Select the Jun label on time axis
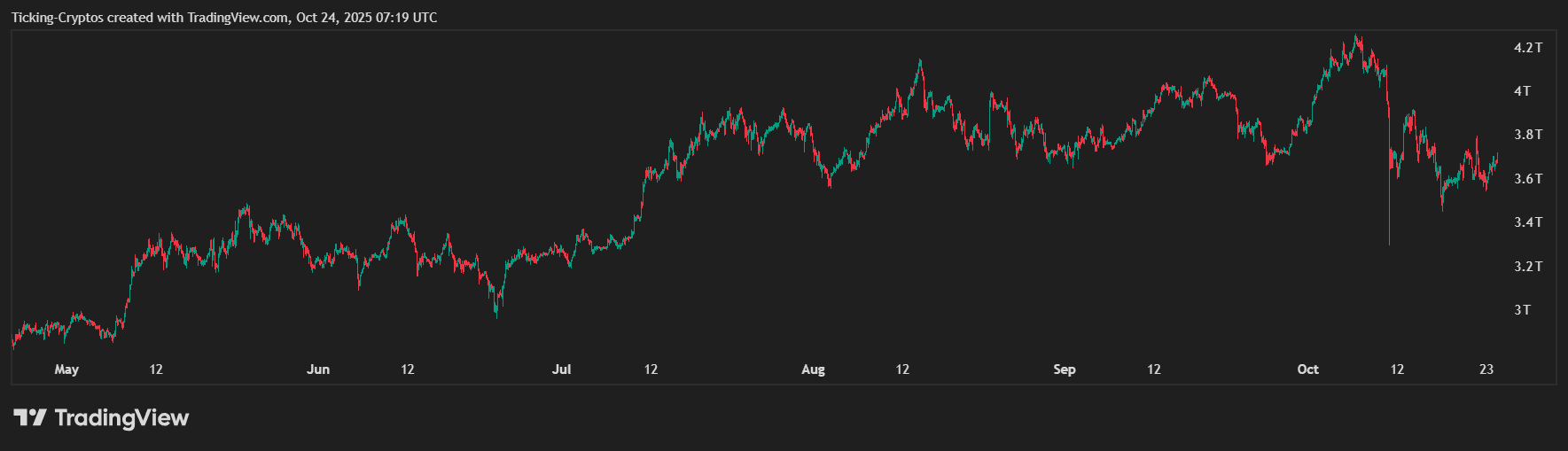The width and height of the screenshot is (1568, 451). (x=318, y=369)
